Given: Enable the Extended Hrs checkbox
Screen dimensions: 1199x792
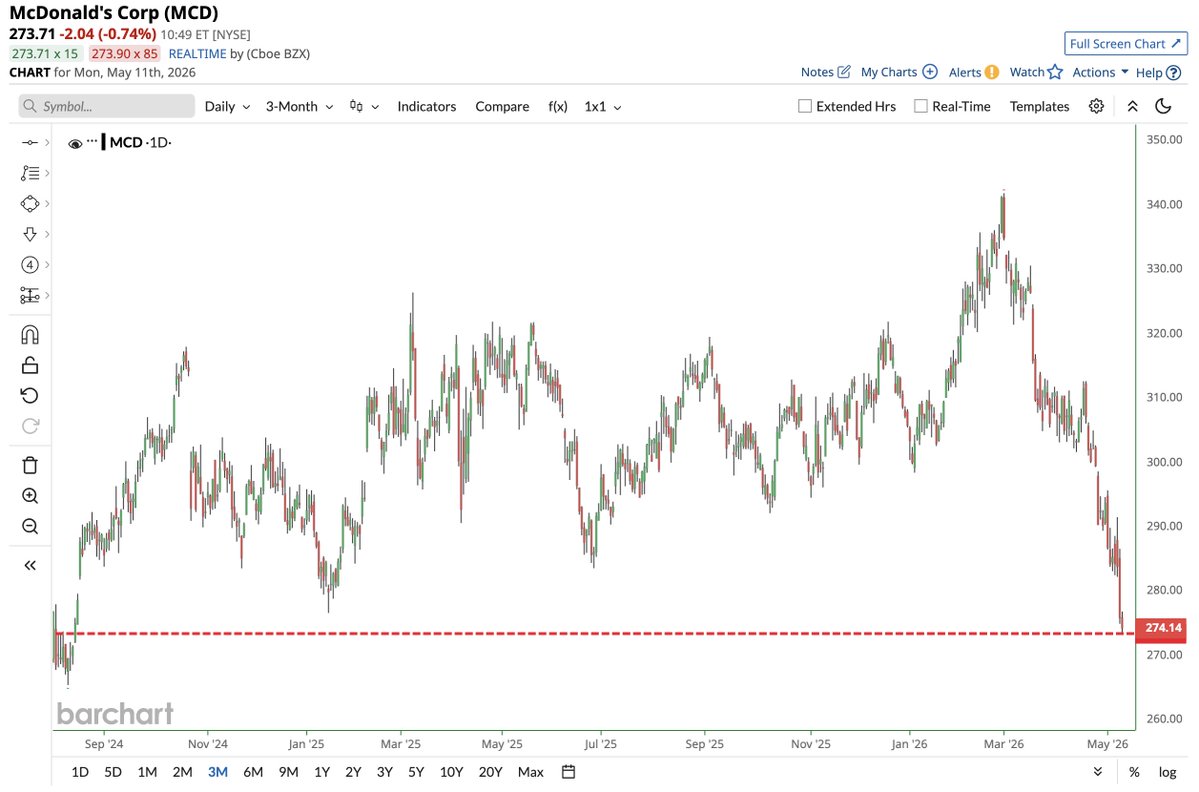Looking at the screenshot, I should (804, 106).
